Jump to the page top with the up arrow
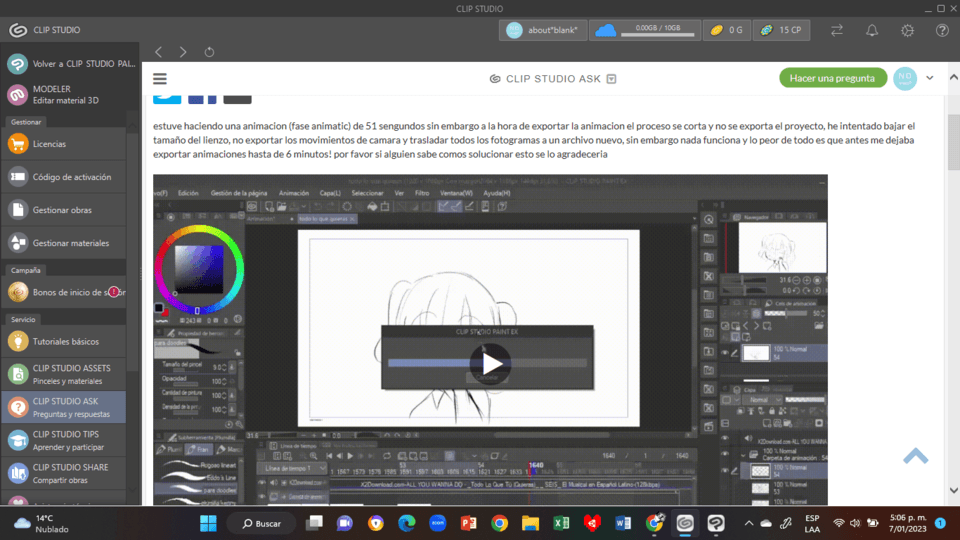 coord(915,456)
